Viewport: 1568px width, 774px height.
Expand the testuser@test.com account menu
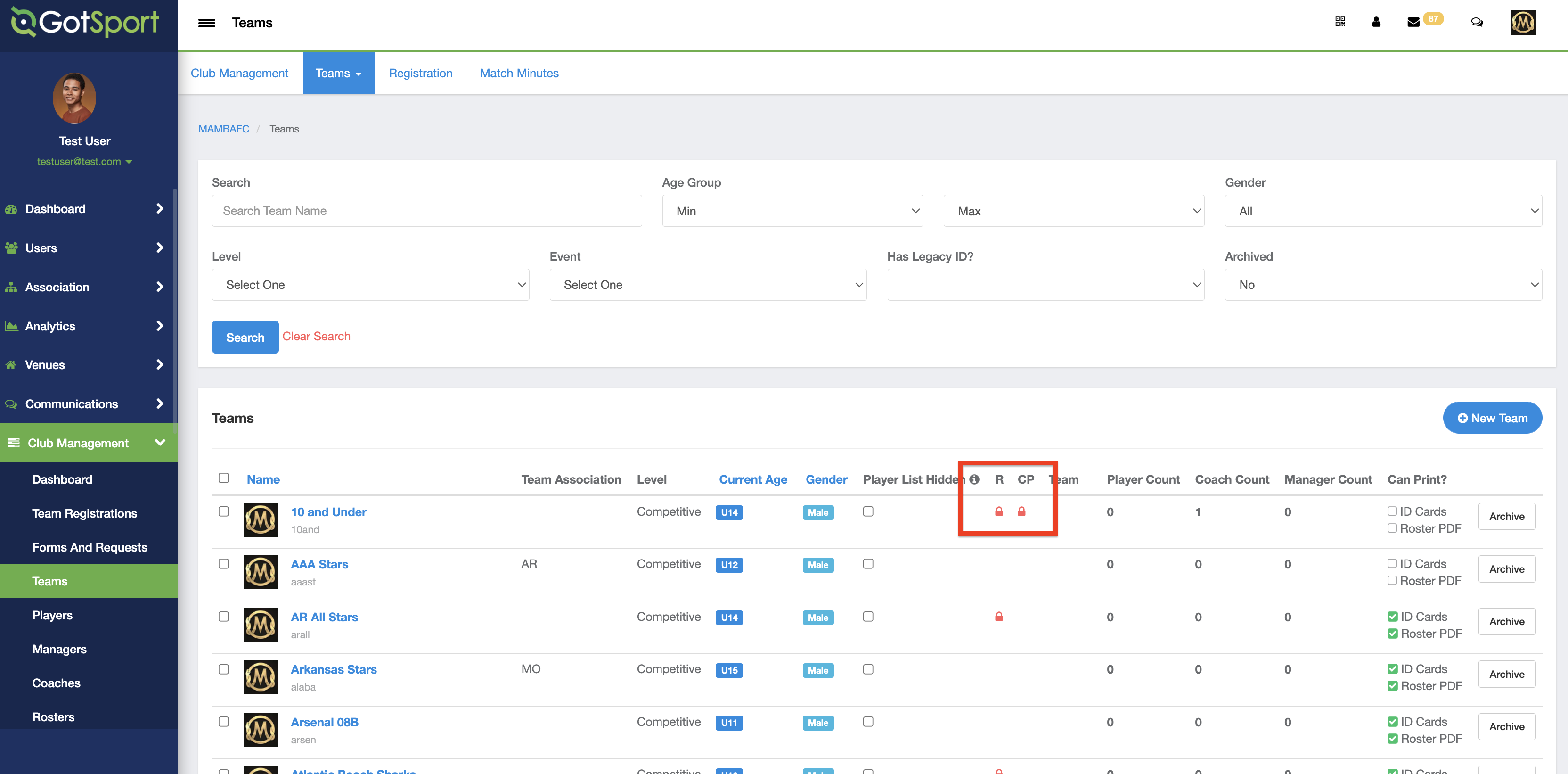click(85, 161)
